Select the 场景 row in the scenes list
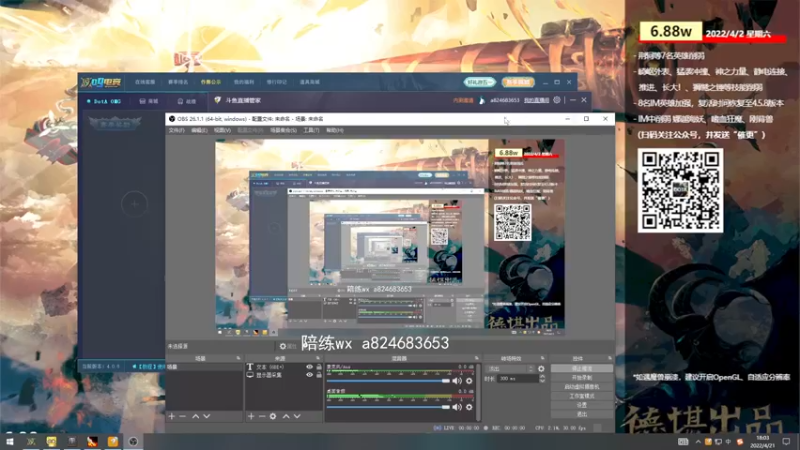The height and width of the screenshot is (450, 800). coord(204,367)
